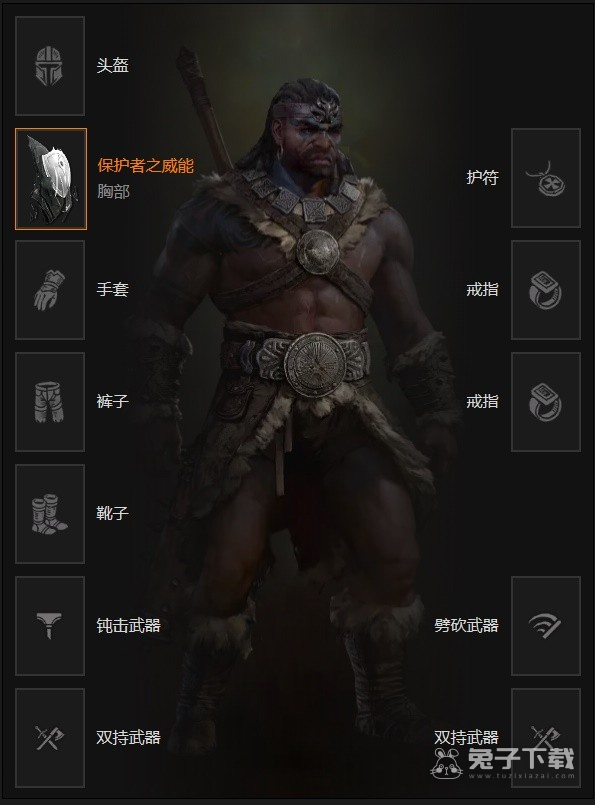The width and height of the screenshot is (595, 805).
Task: Click the 劈砍武器 label text
Action: click(x=466, y=625)
